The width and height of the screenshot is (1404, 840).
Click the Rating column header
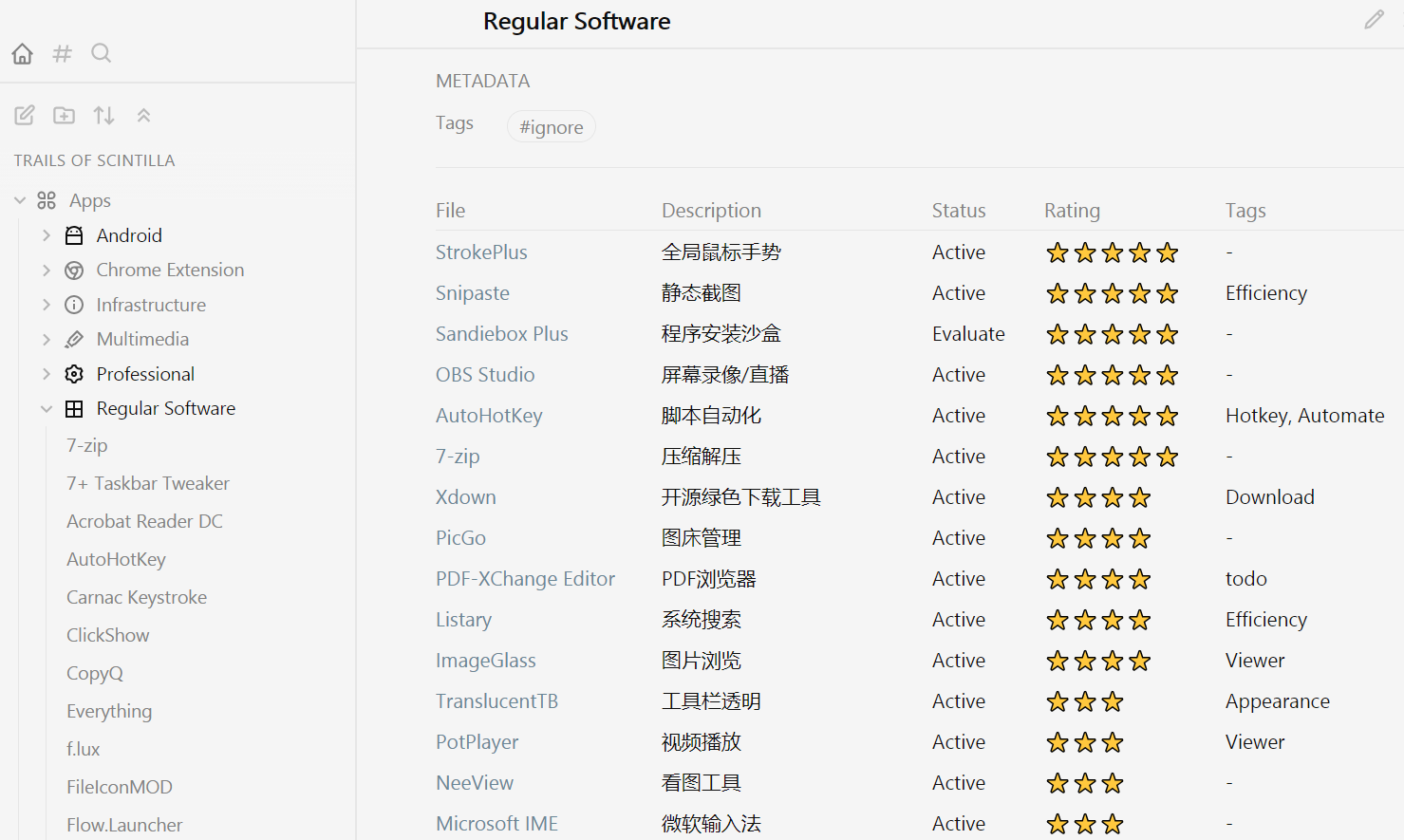pos(1072,211)
